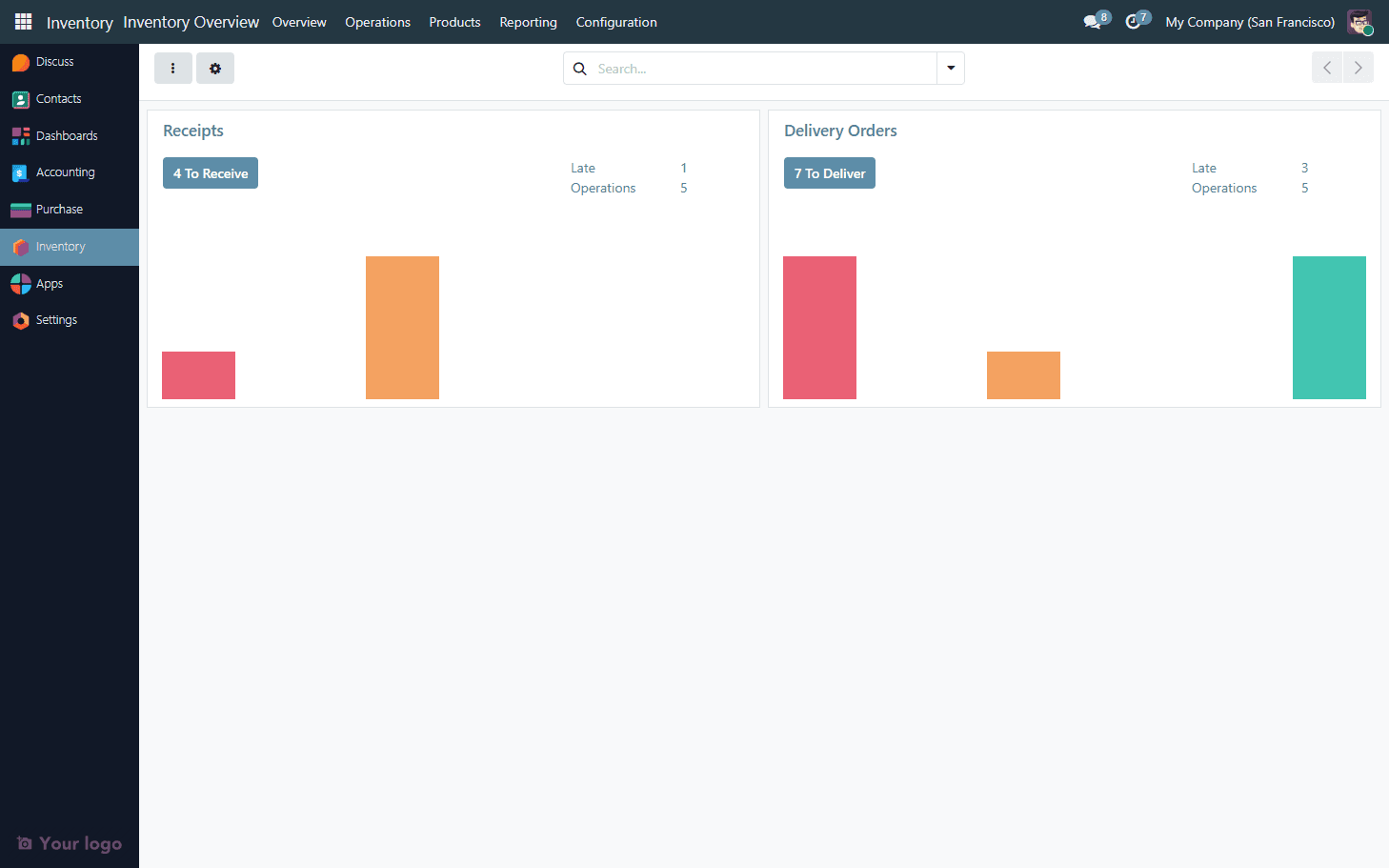Click the teal bar in Delivery Orders chart
The image size is (1389, 868).
coord(1329,328)
